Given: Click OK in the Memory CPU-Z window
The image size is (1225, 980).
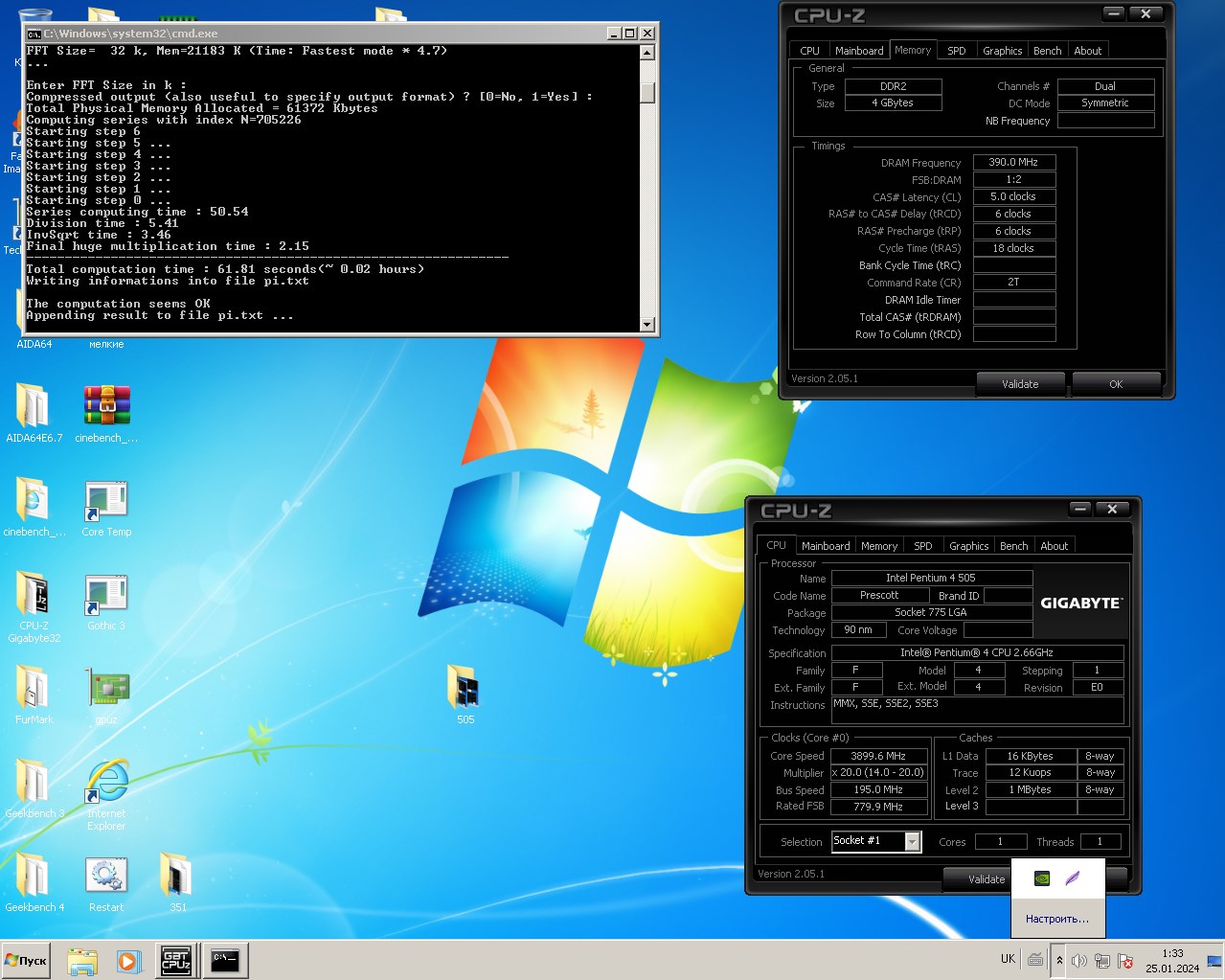Looking at the screenshot, I should point(1116,384).
